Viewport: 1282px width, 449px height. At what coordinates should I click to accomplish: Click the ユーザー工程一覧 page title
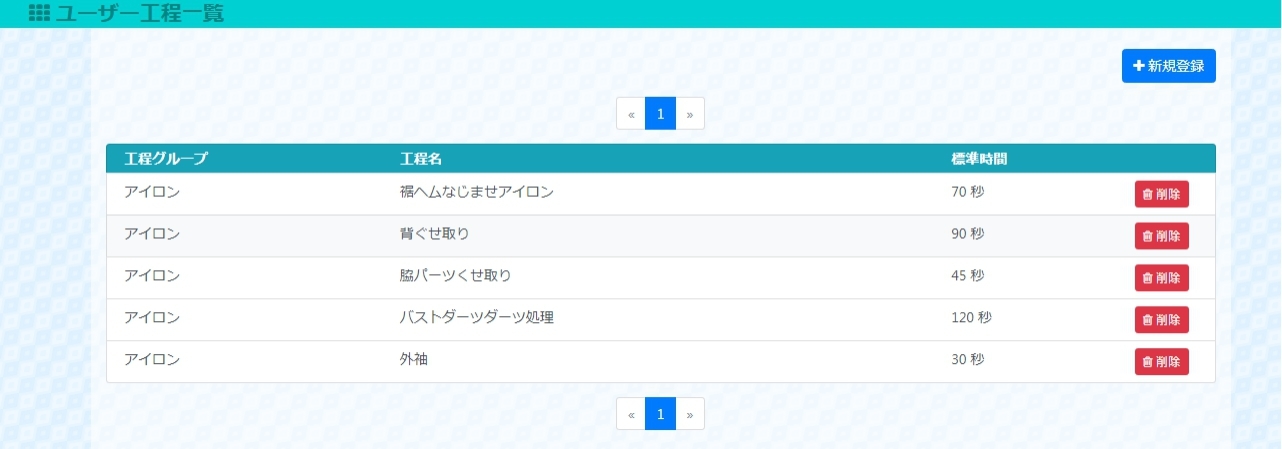point(140,13)
